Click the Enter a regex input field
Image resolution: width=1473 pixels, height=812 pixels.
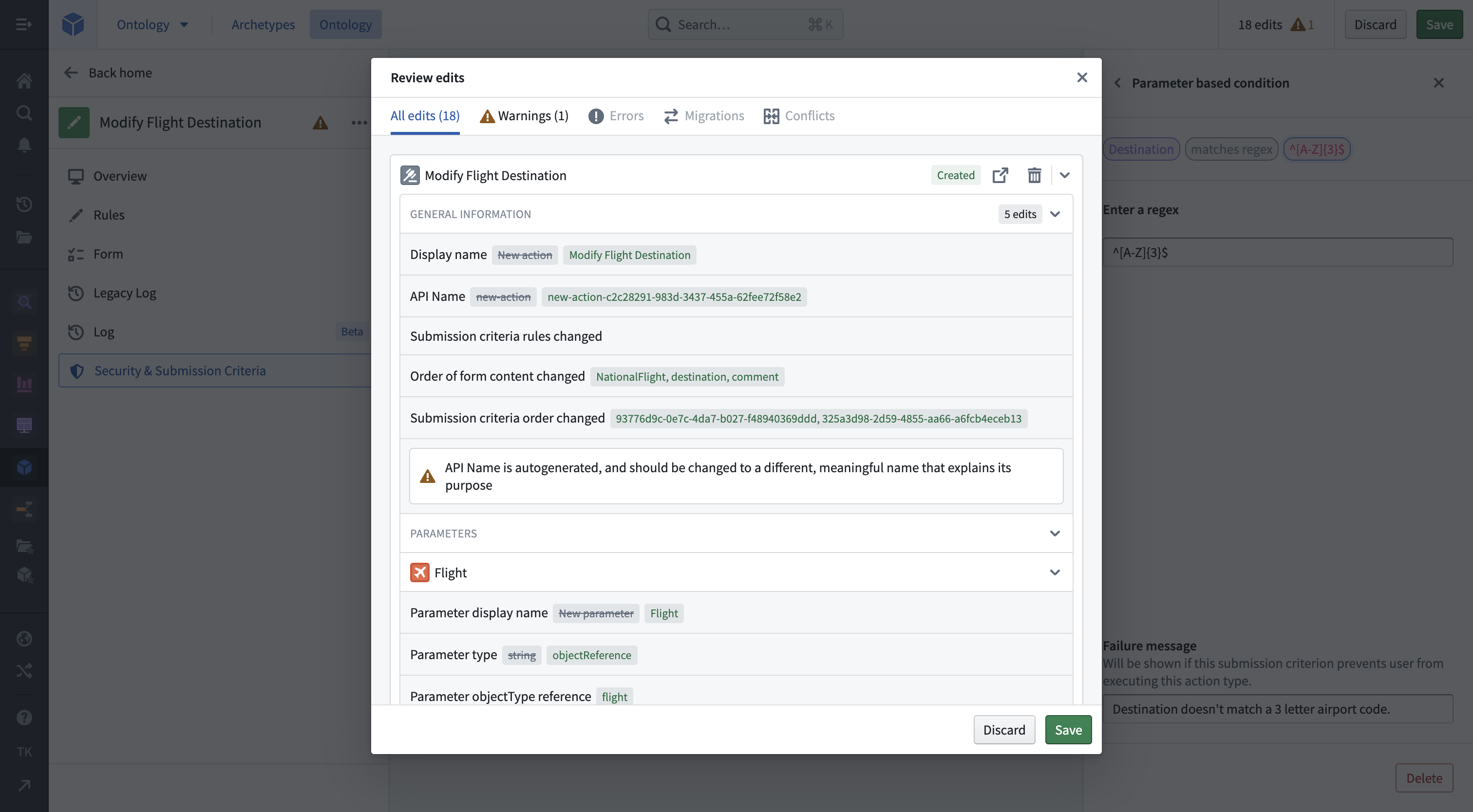tap(1278, 252)
